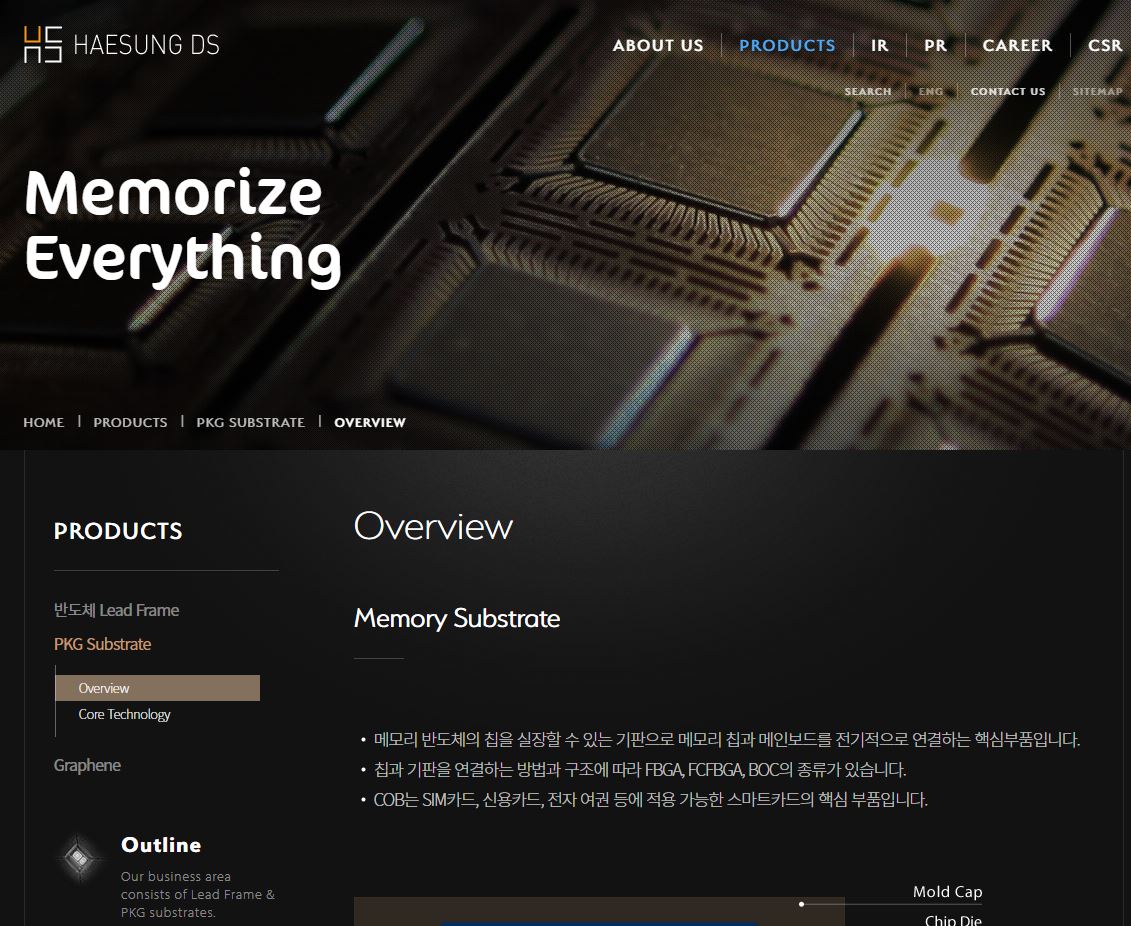Click OVERVIEW in the breadcrumb
This screenshot has height=926, width=1131.
(x=370, y=423)
